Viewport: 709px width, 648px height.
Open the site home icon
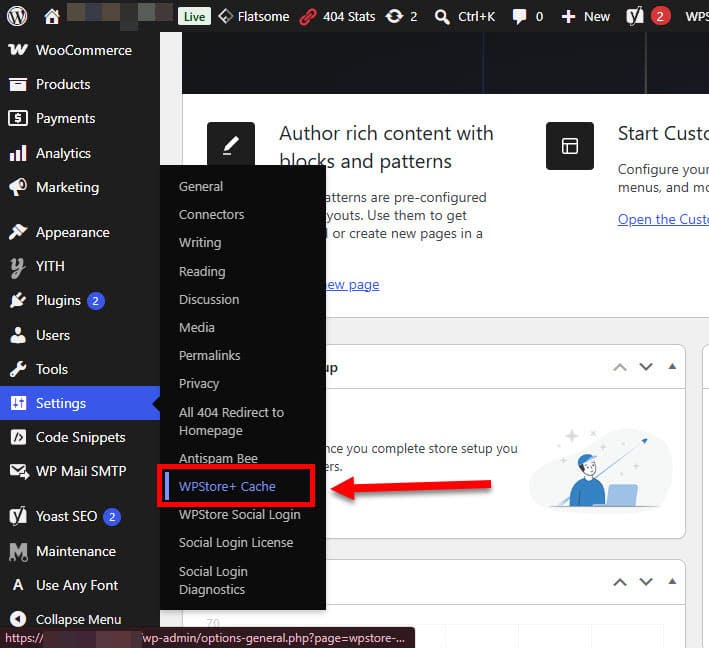pyautogui.click(x=52, y=16)
